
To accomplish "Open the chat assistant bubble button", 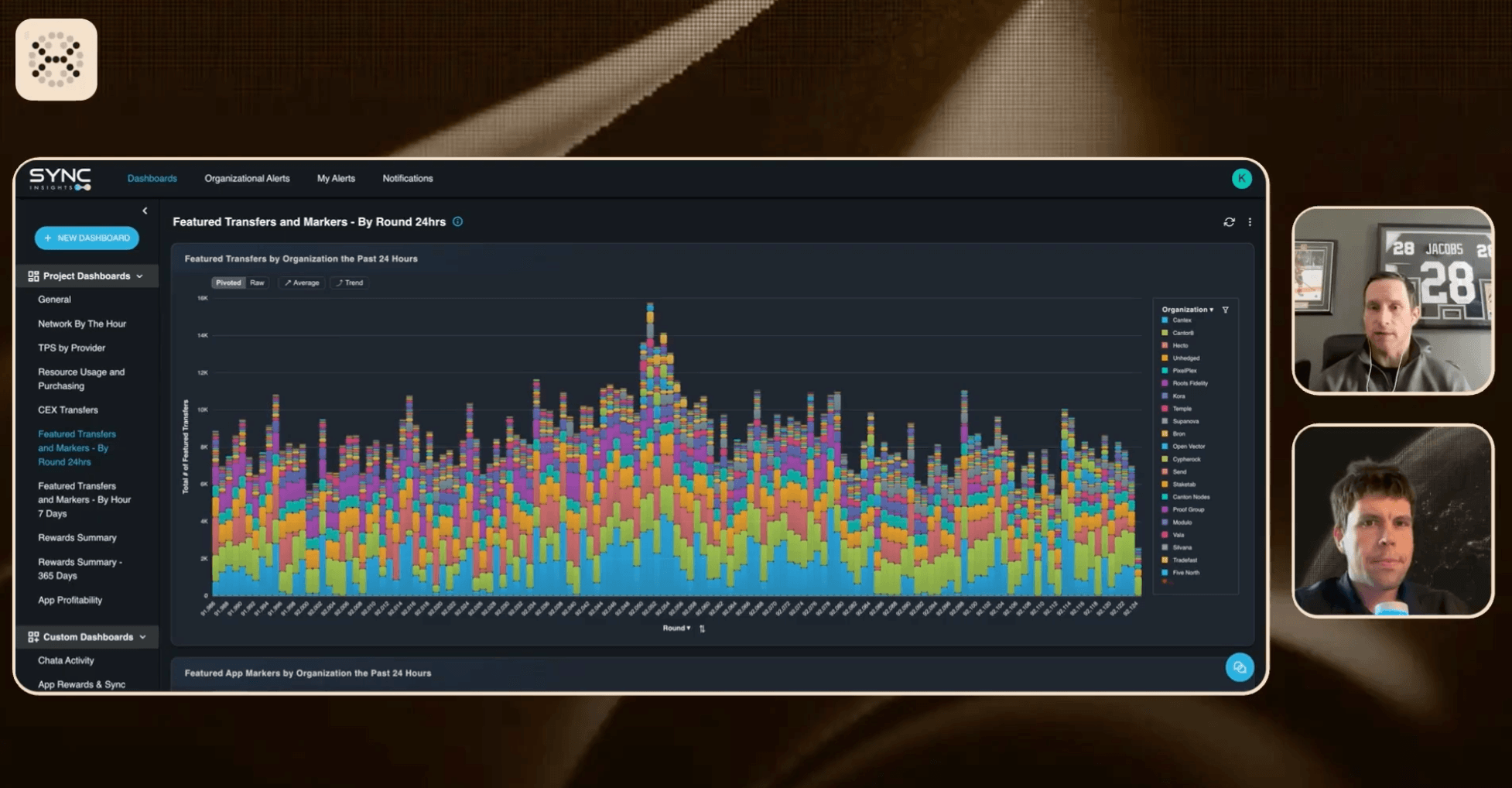I will click(x=1239, y=667).
